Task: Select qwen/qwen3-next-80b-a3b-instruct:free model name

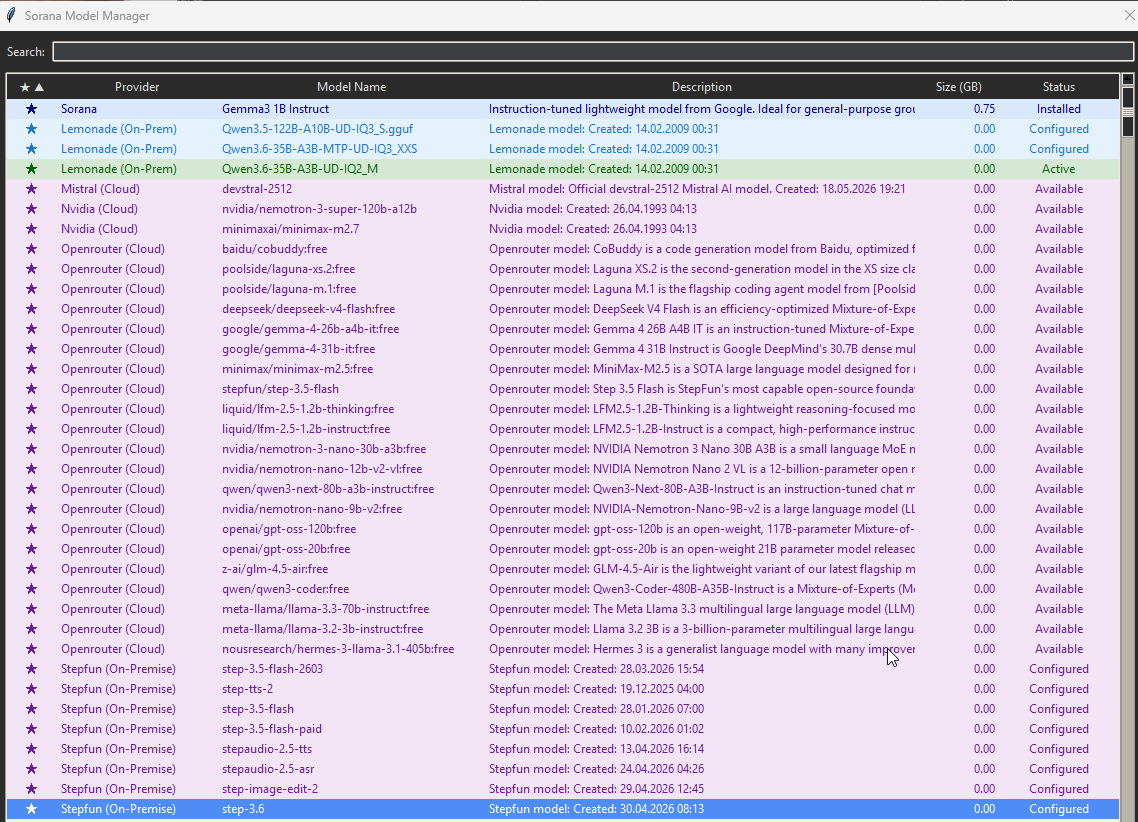Action: click(328, 489)
